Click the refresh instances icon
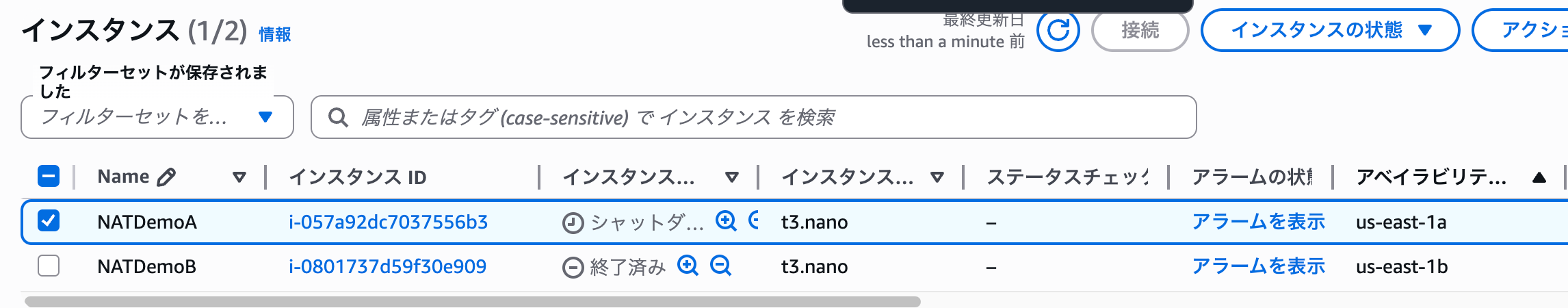 coord(1058,30)
